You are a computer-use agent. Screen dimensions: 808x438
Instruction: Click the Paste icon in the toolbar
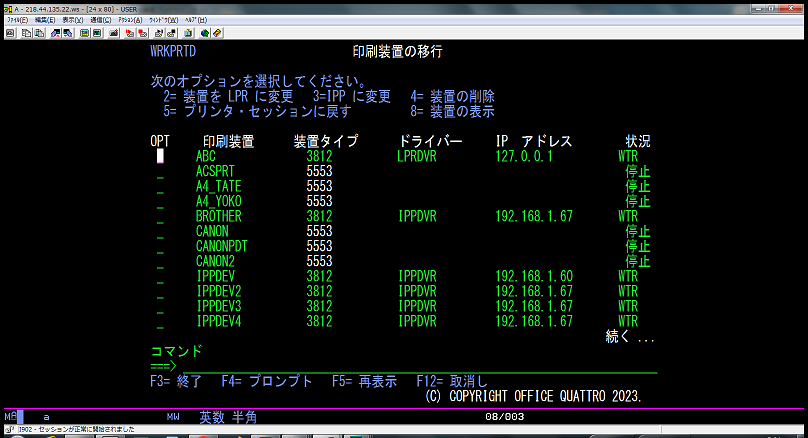pyautogui.click(x=38, y=32)
